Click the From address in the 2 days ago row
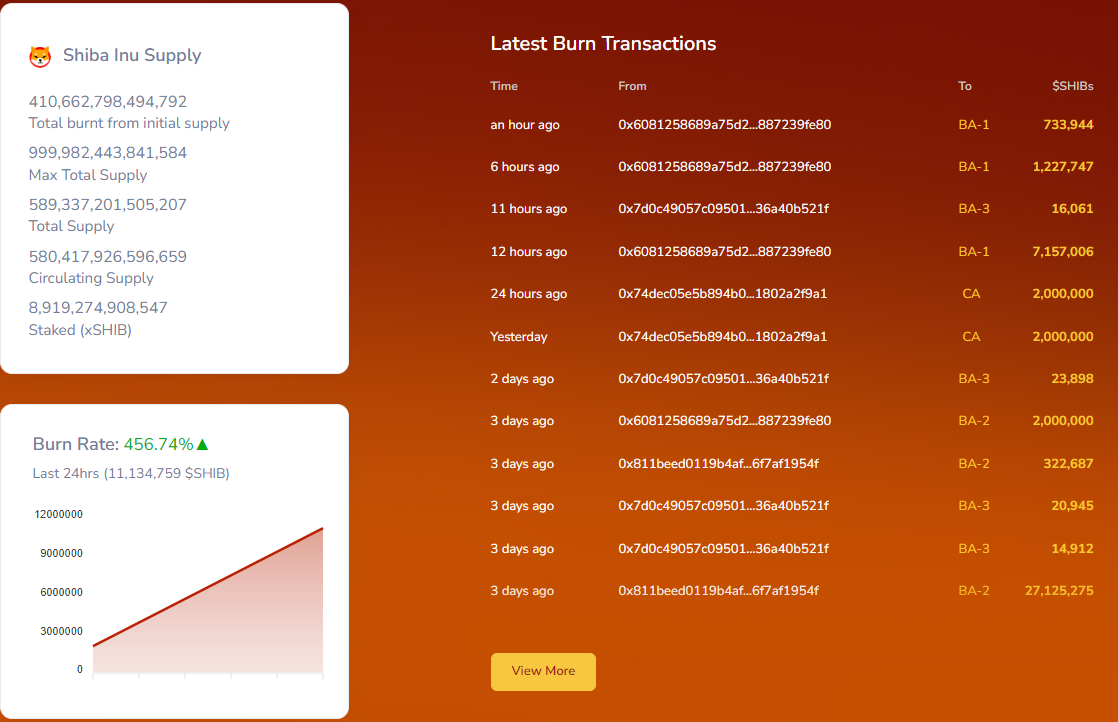This screenshot has height=722, width=1118. pos(723,378)
